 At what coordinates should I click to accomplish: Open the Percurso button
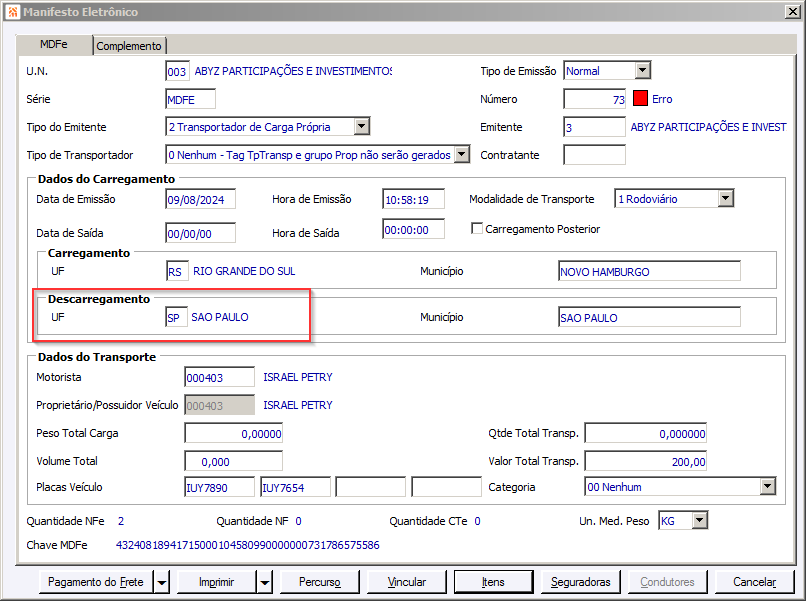(x=320, y=582)
